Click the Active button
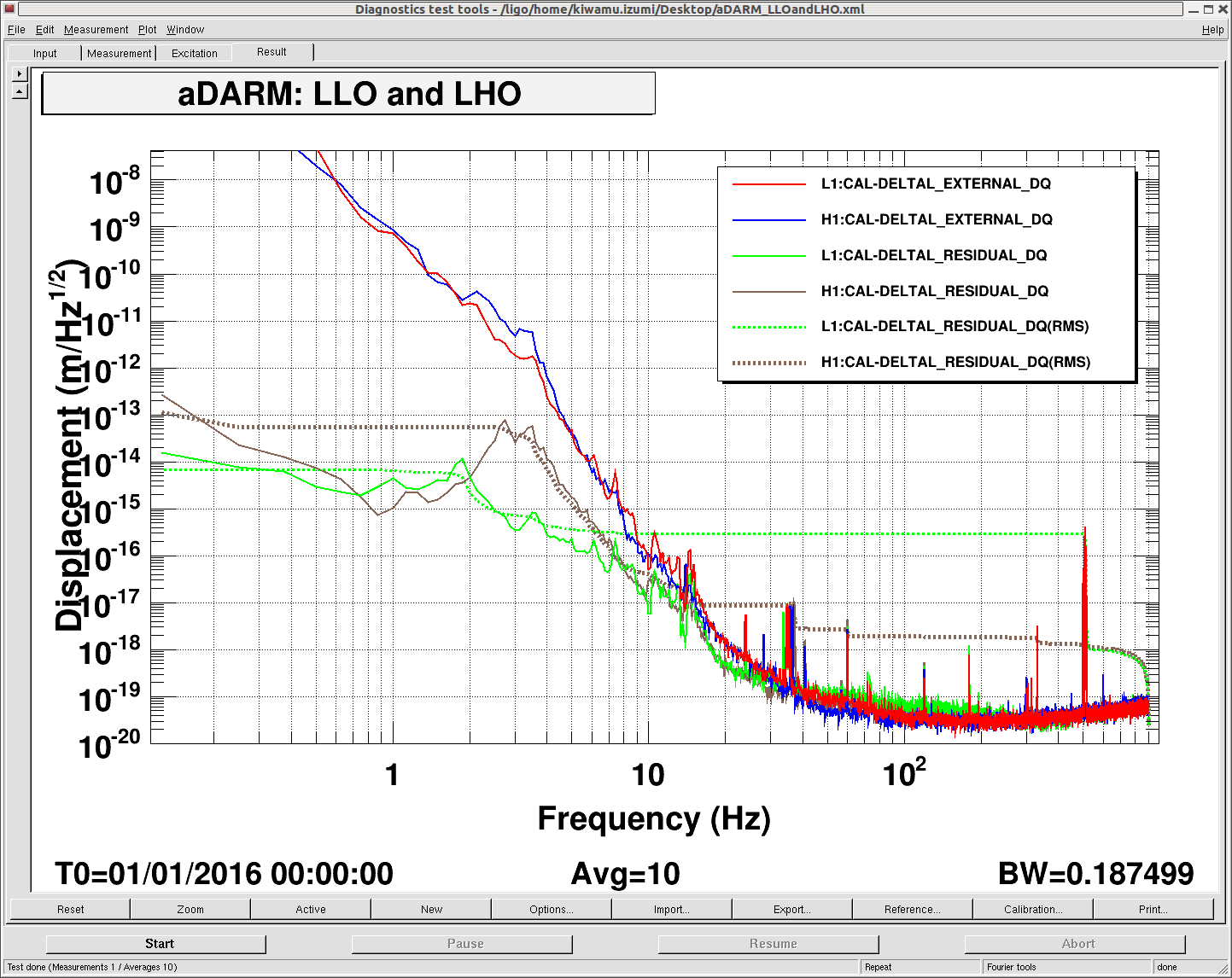This screenshot has height=978, width=1232. click(311, 909)
